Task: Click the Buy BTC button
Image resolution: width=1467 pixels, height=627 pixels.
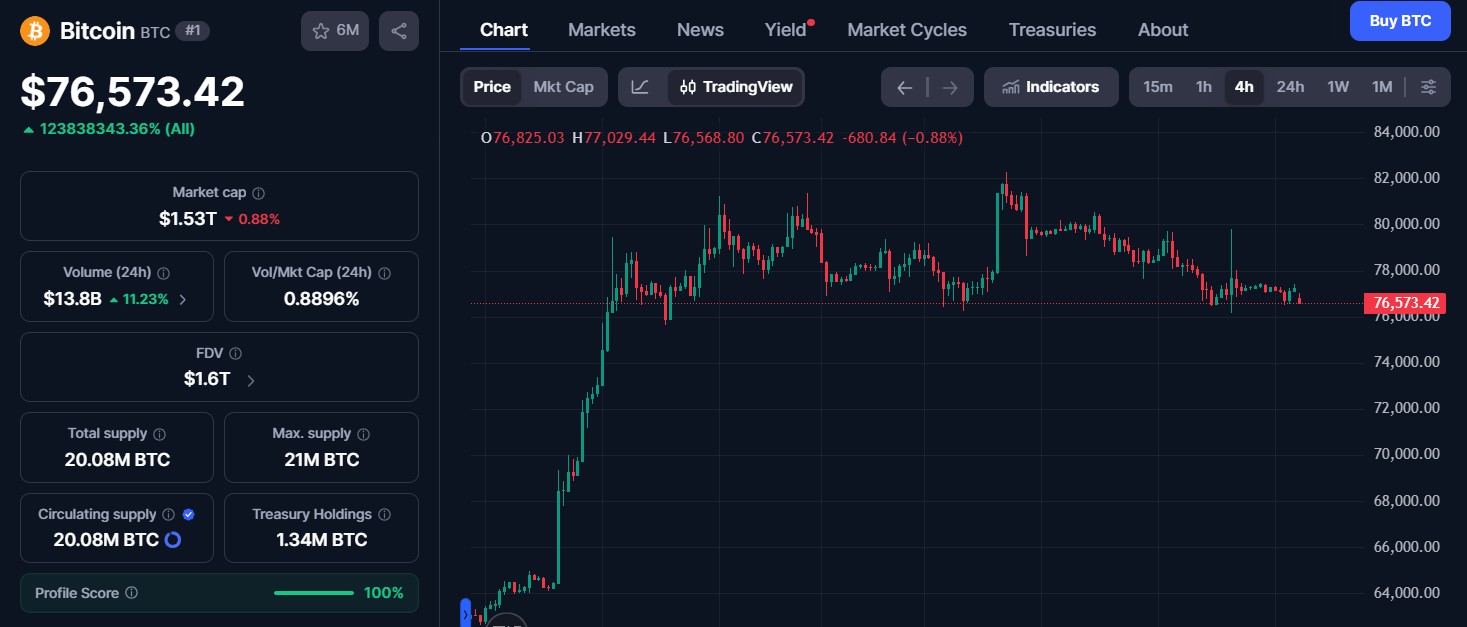Action: tap(1400, 21)
